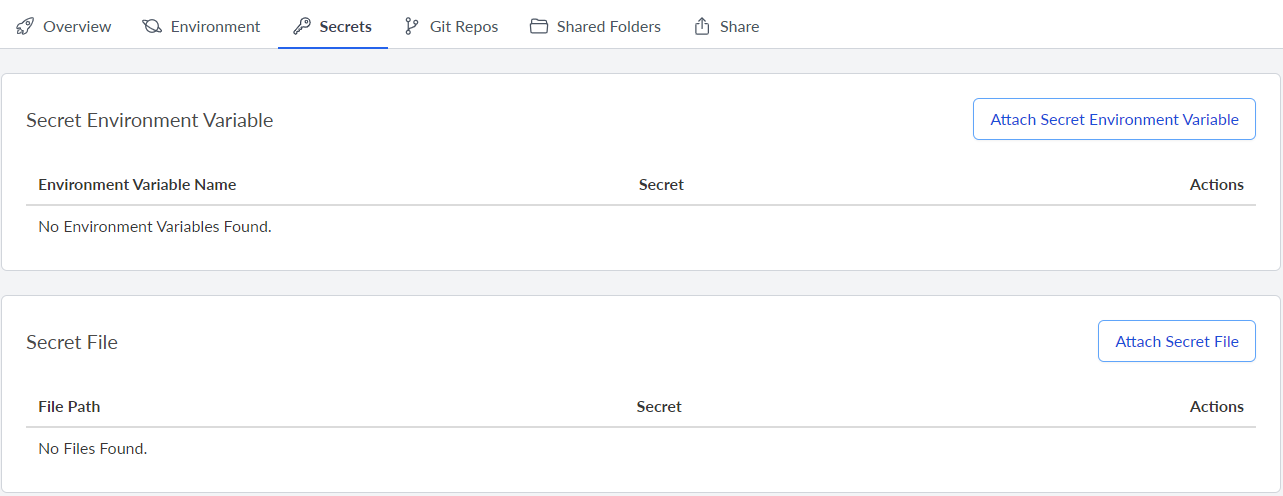
Task: Switch to the Share tab
Action: tap(739, 27)
